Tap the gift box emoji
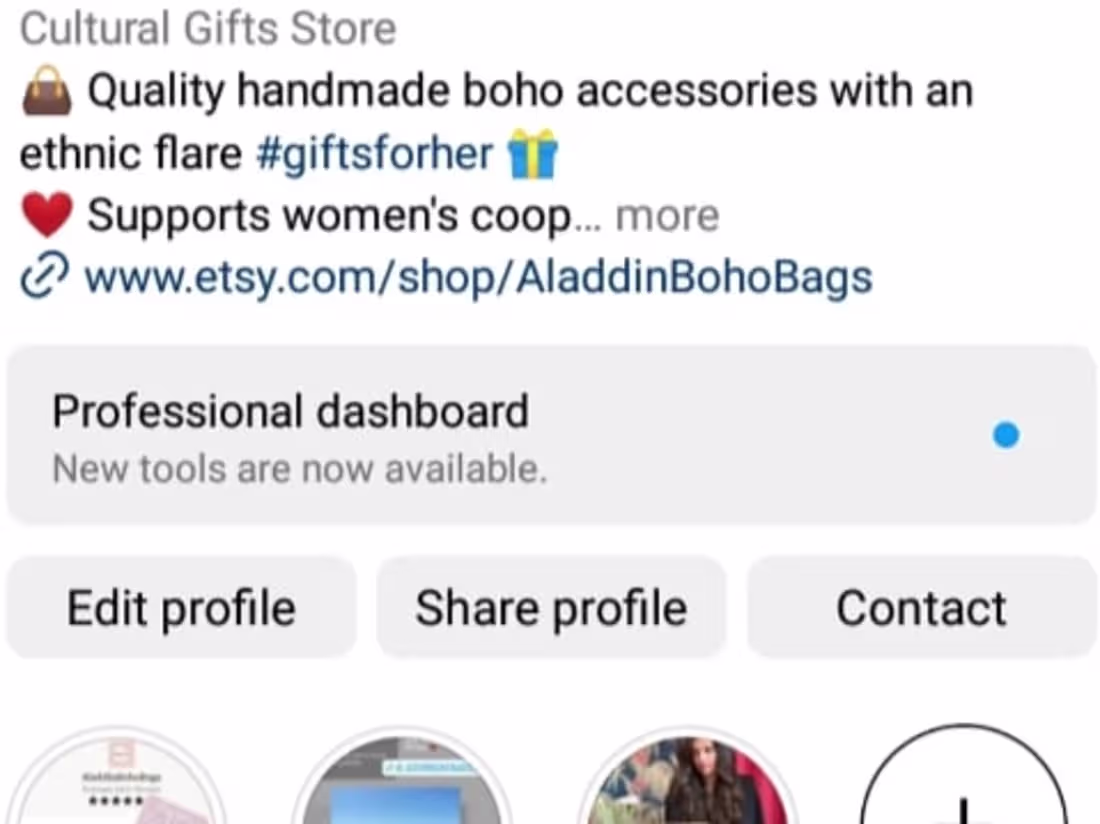 point(532,154)
